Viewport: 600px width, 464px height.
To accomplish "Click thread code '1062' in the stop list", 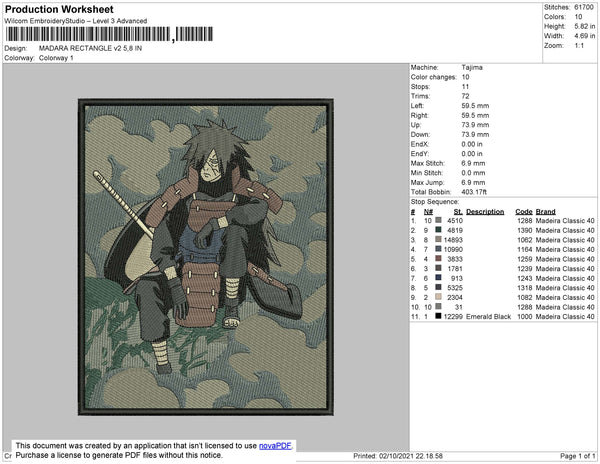I will click(x=524, y=240).
